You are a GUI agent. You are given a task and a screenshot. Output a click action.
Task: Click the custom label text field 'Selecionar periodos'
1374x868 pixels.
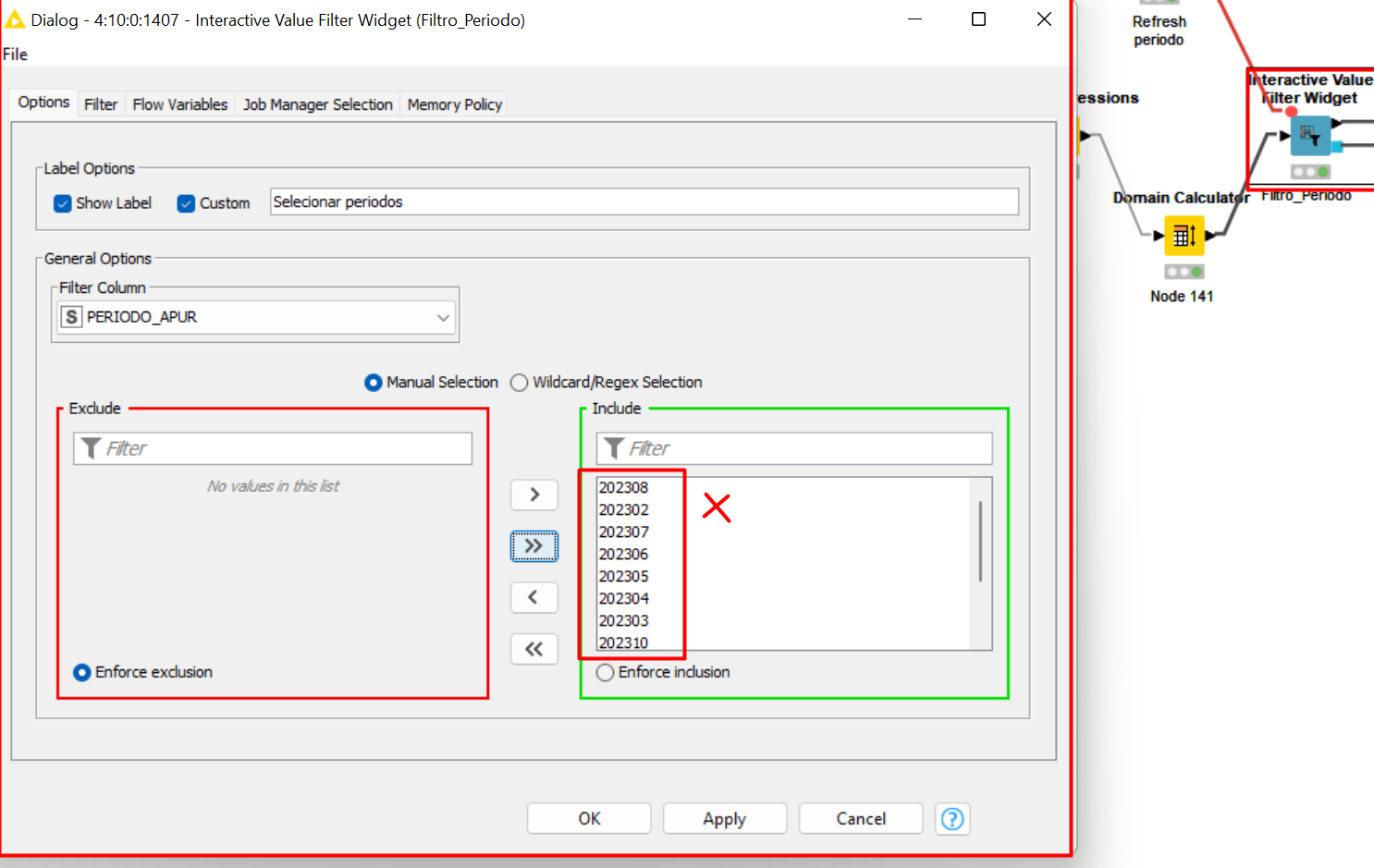[644, 202]
